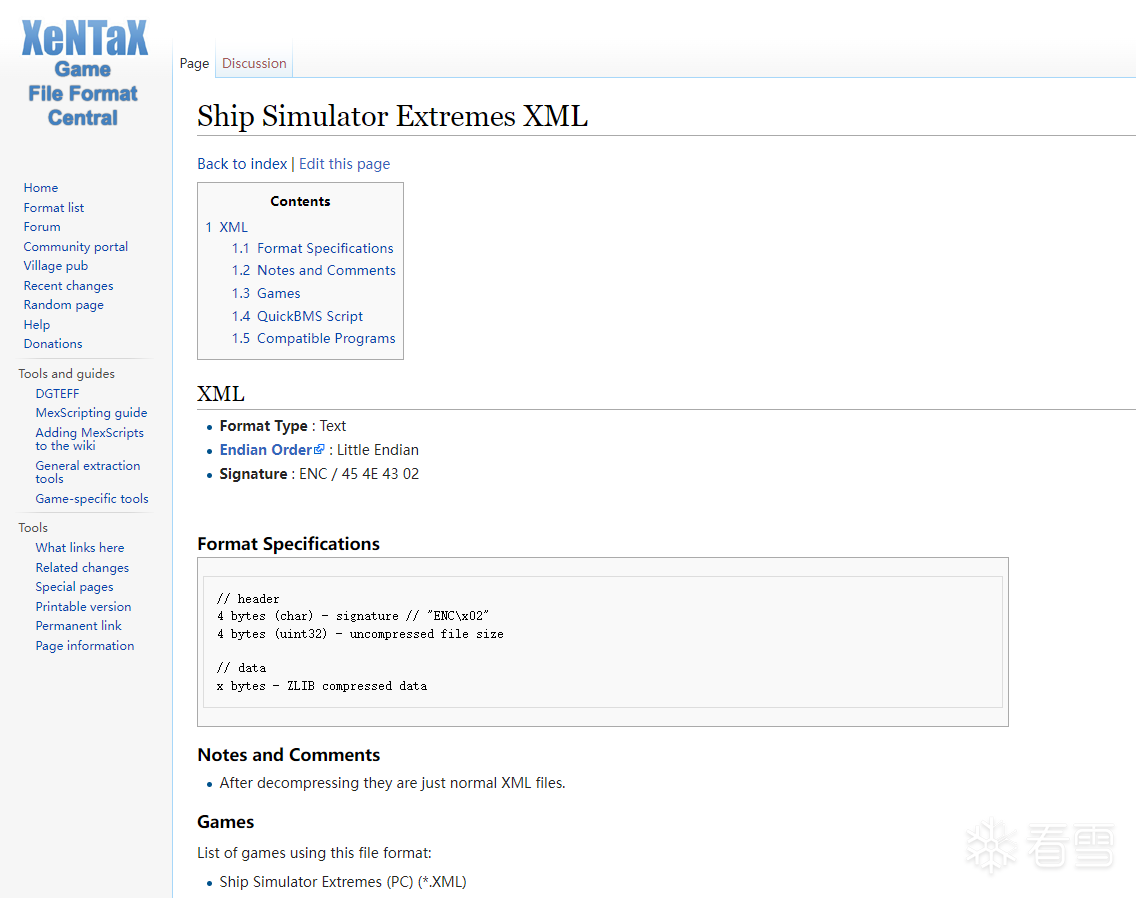Click the Contents box title

point(300,201)
